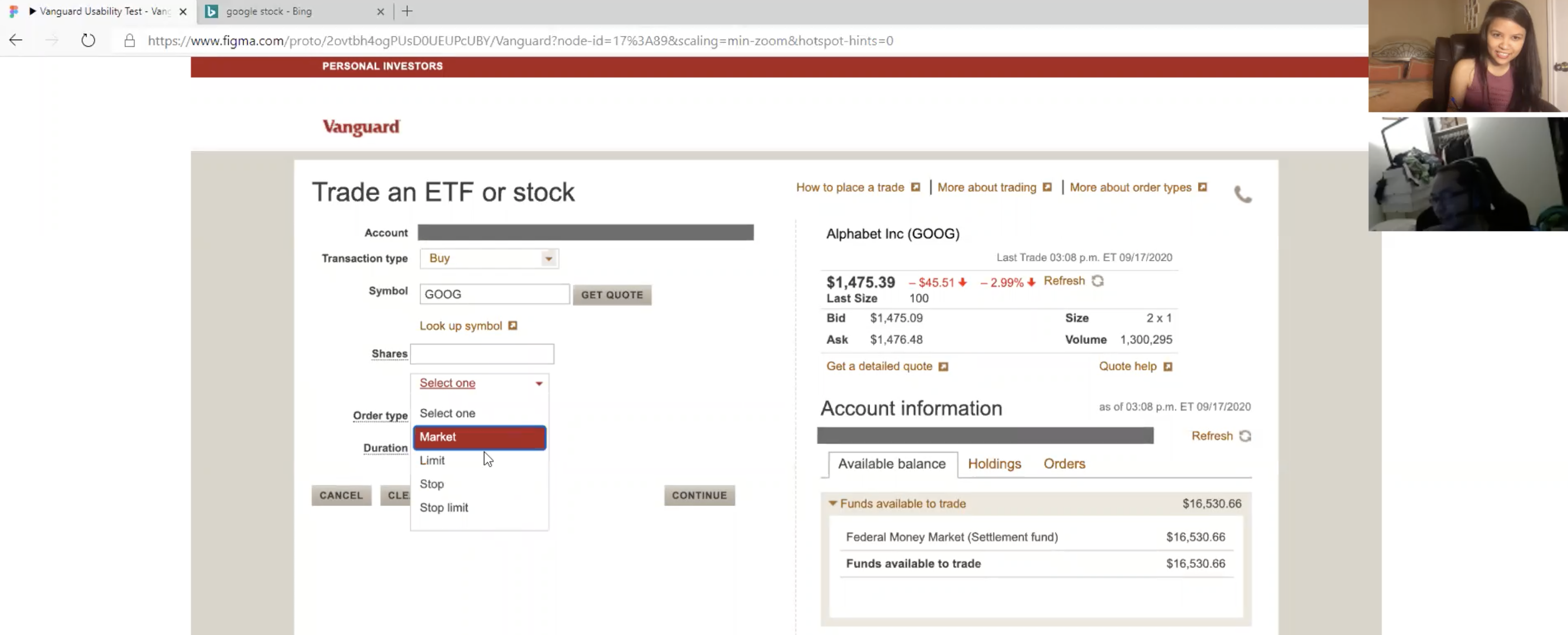Open the Transaction type Buy dropdown
This screenshot has width=1568, height=635.
click(489, 258)
